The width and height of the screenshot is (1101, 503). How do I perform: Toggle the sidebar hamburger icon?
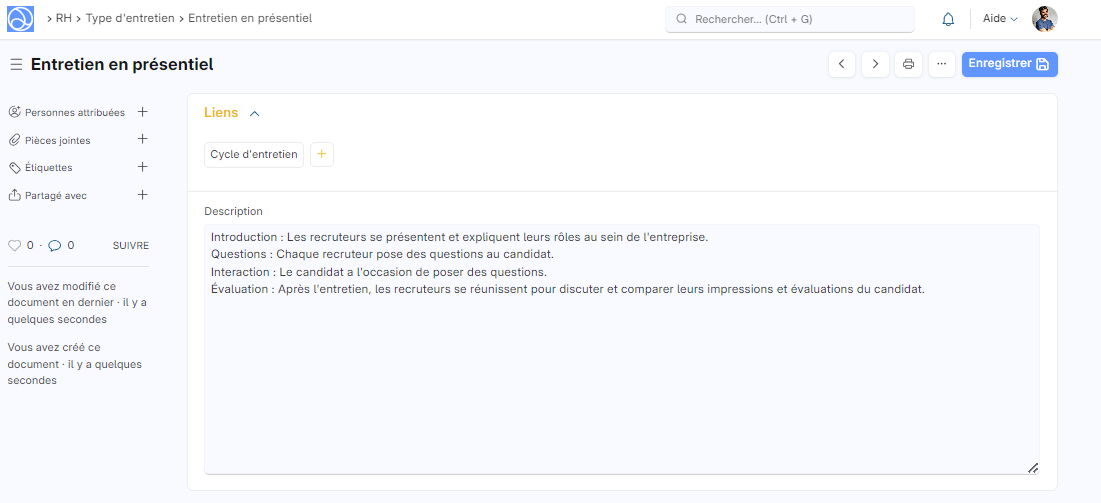pyautogui.click(x=16, y=65)
